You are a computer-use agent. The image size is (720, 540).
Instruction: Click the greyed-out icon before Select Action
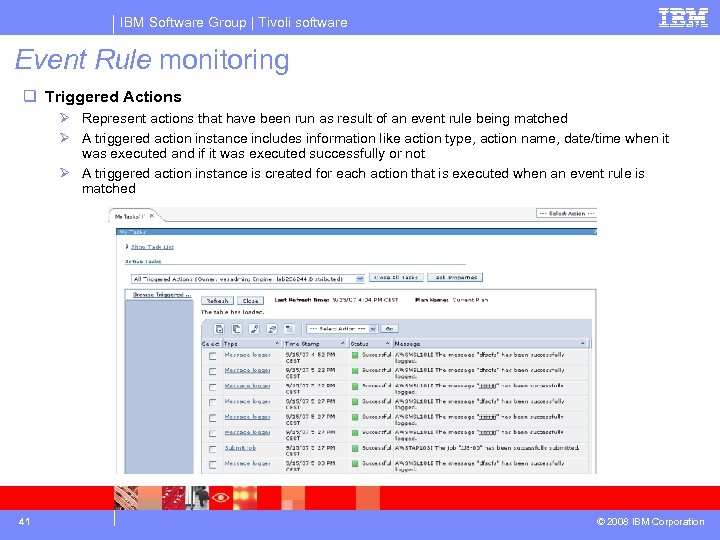click(289, 329)
